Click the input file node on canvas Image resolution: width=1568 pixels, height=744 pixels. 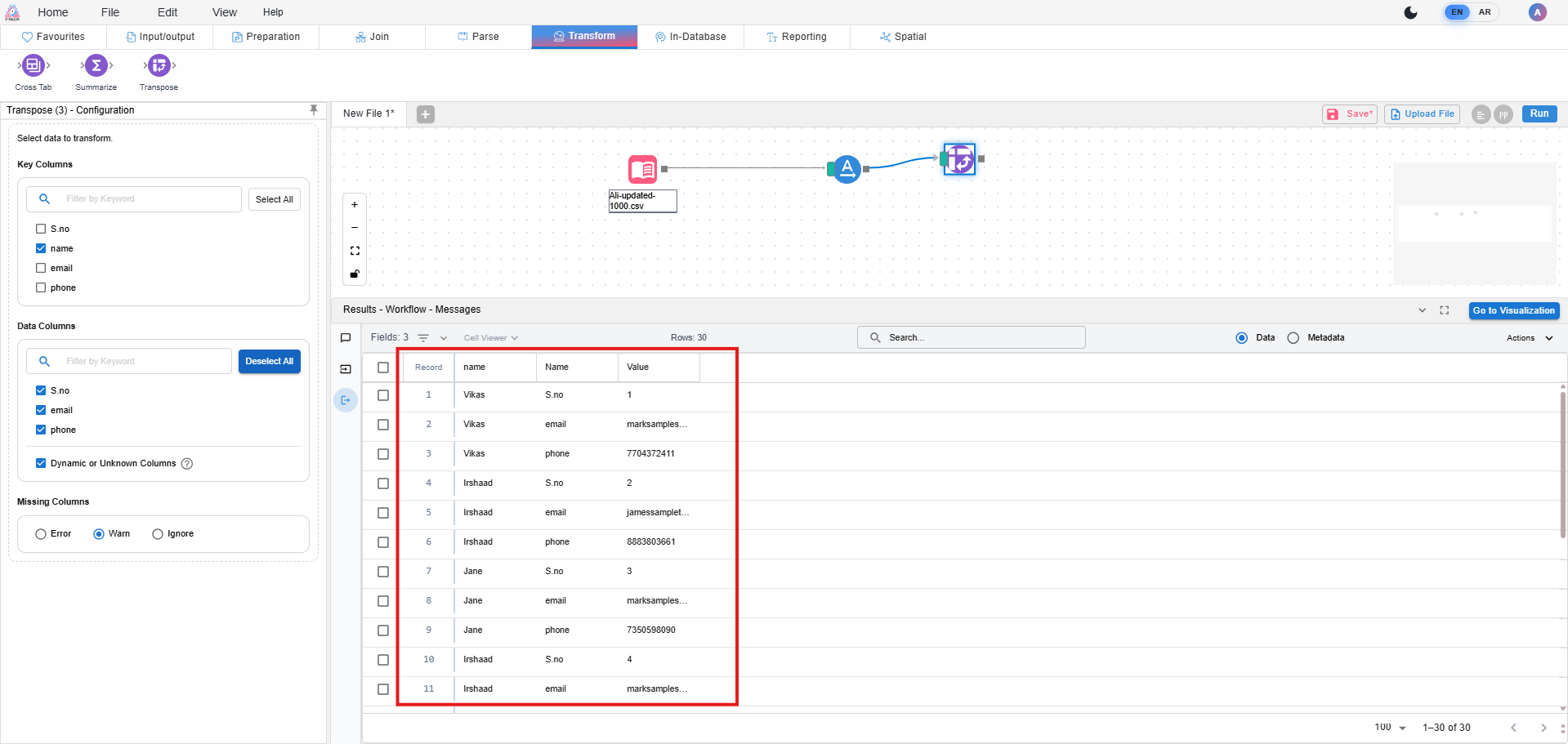tap(643, 169)
